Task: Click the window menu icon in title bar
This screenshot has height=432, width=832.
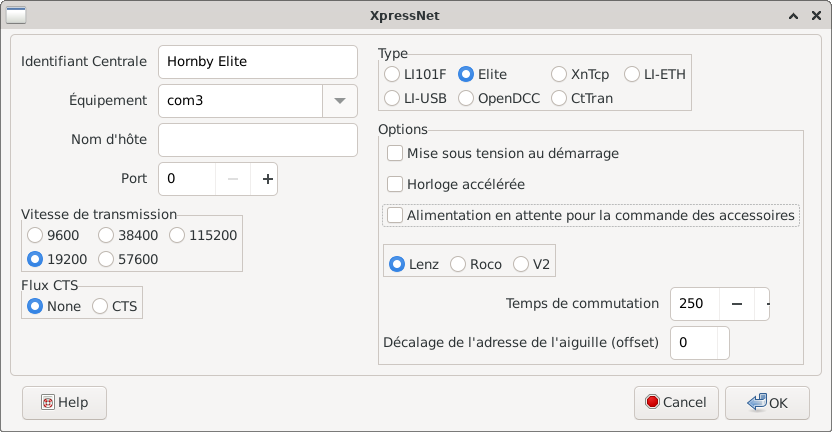Action: [x=16, y=16]
